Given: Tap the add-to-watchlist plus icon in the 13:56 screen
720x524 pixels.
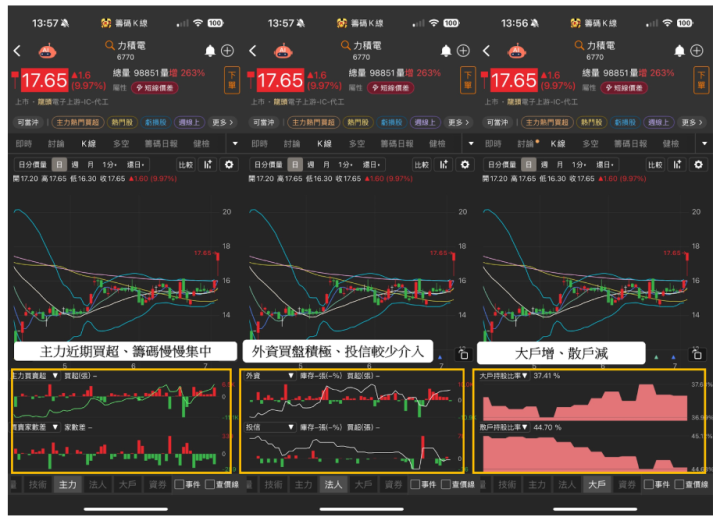Looking at the screenshot, I should click(x=697, y=51).
